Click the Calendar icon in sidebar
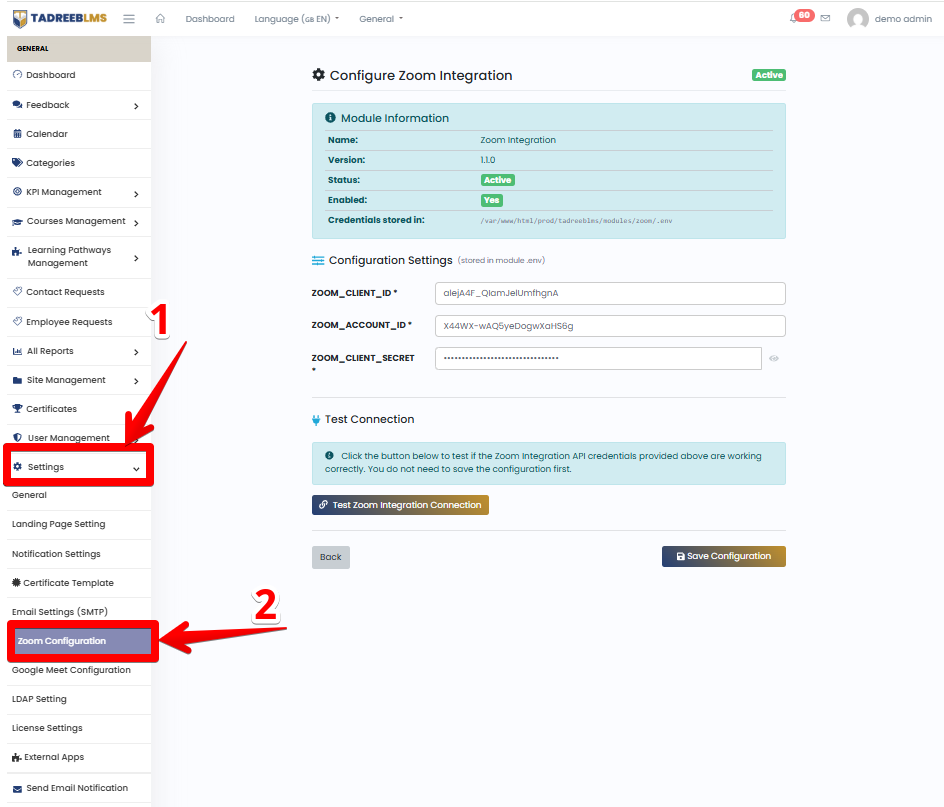 (17, 134)
